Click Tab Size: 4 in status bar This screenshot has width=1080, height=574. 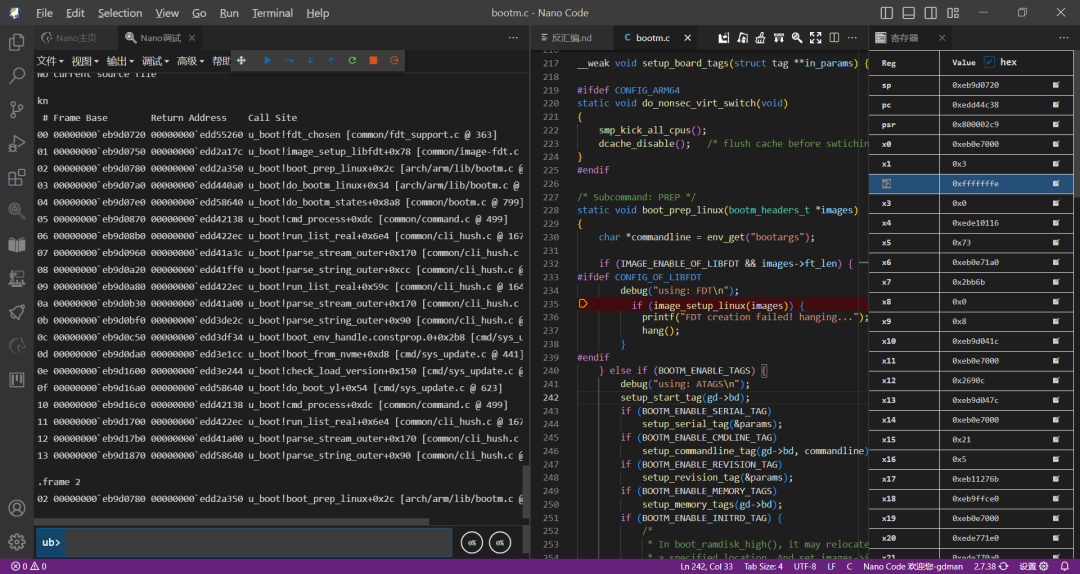click(763, 566)
